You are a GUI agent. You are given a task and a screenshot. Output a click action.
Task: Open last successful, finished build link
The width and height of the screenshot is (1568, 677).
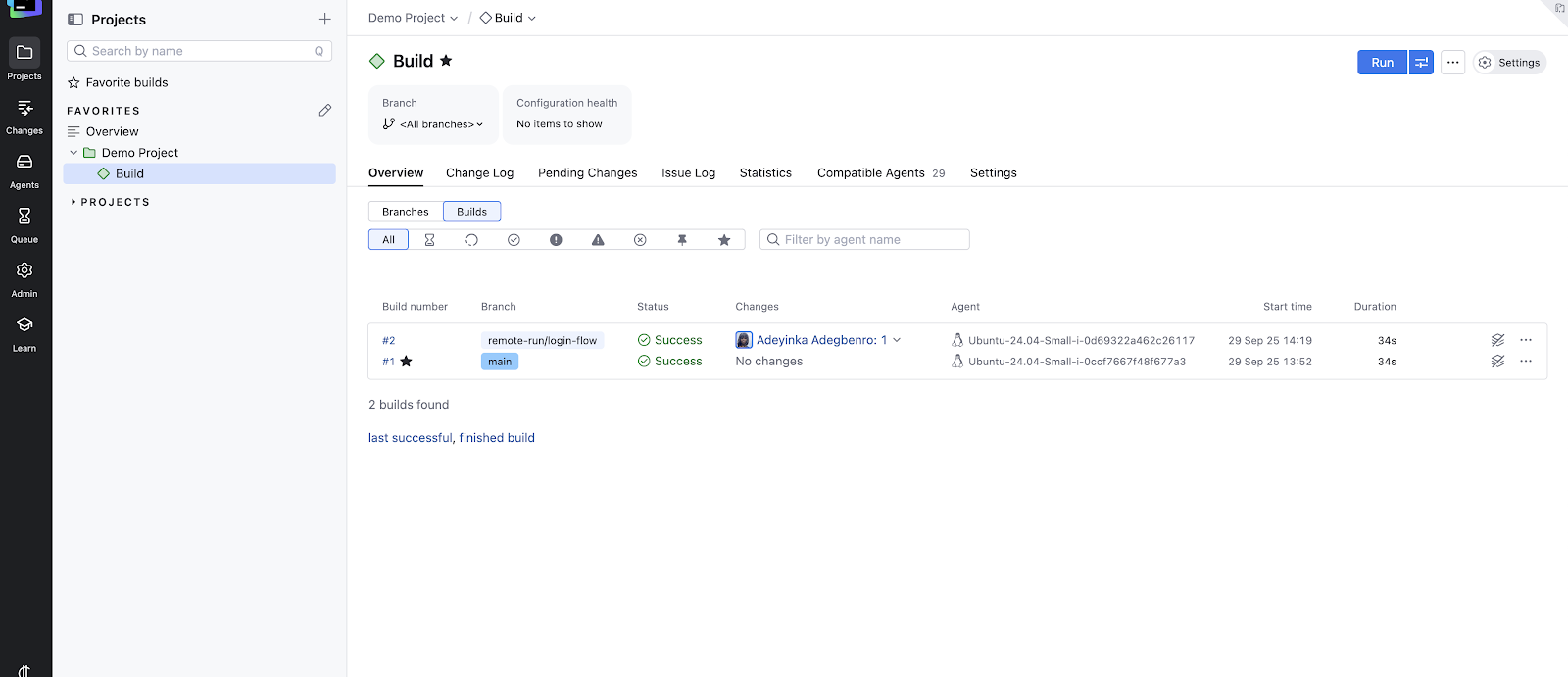(451, 438)
